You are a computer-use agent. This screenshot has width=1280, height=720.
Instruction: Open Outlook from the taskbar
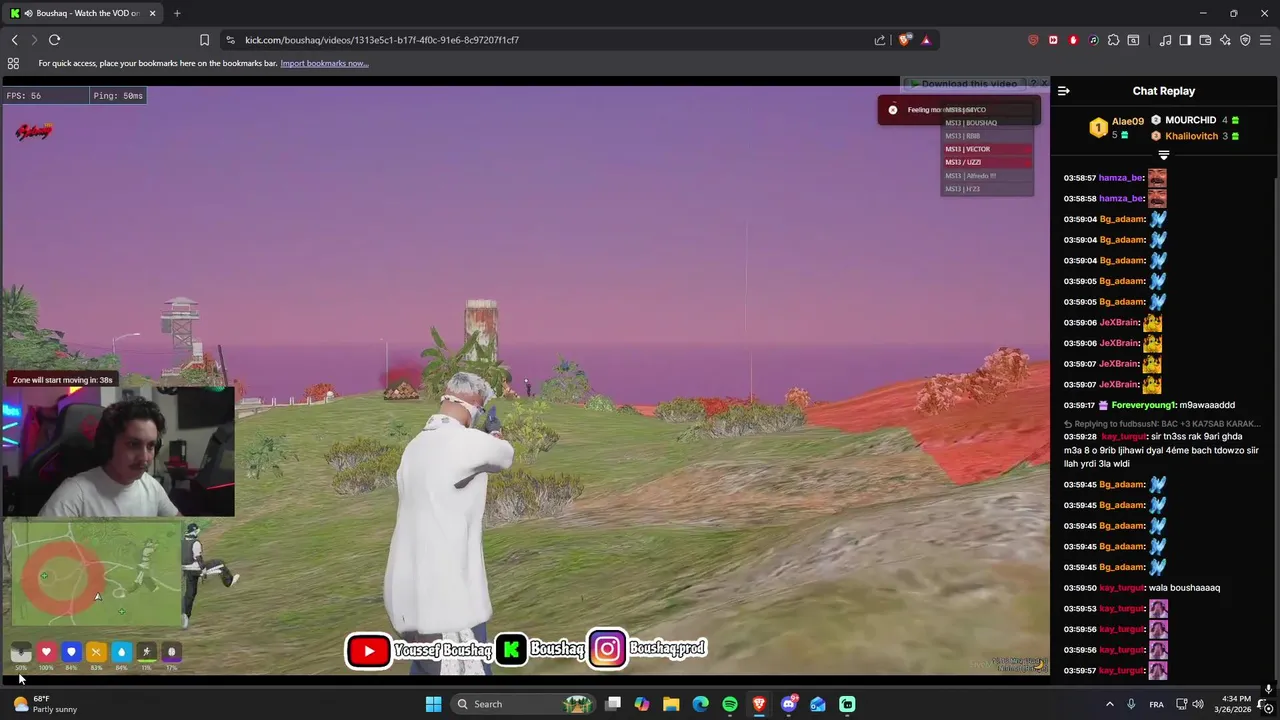pyautogui.click(x=818, y=704)
